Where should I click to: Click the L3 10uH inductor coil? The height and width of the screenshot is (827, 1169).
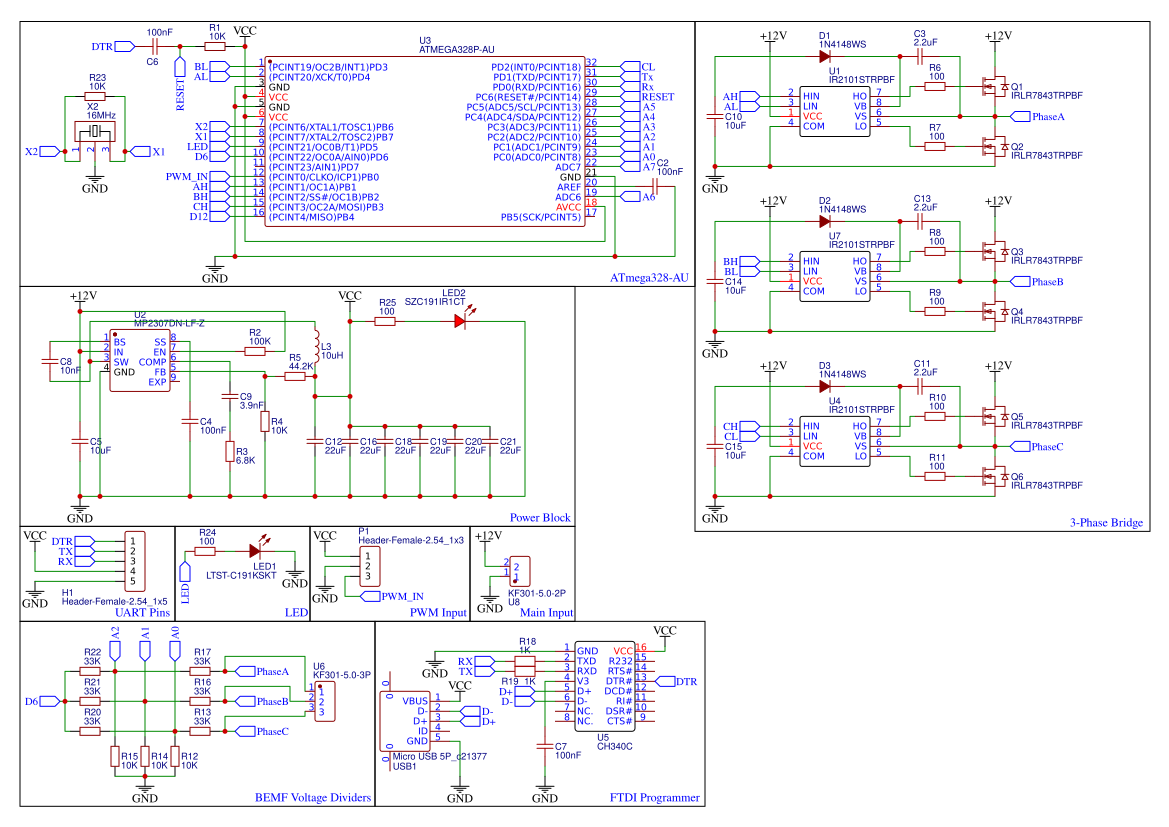(x=315, y=344)
